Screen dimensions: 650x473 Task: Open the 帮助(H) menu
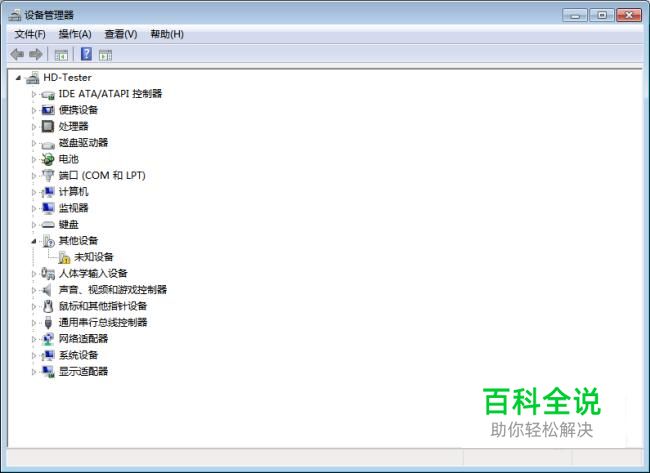coord(167,34)
